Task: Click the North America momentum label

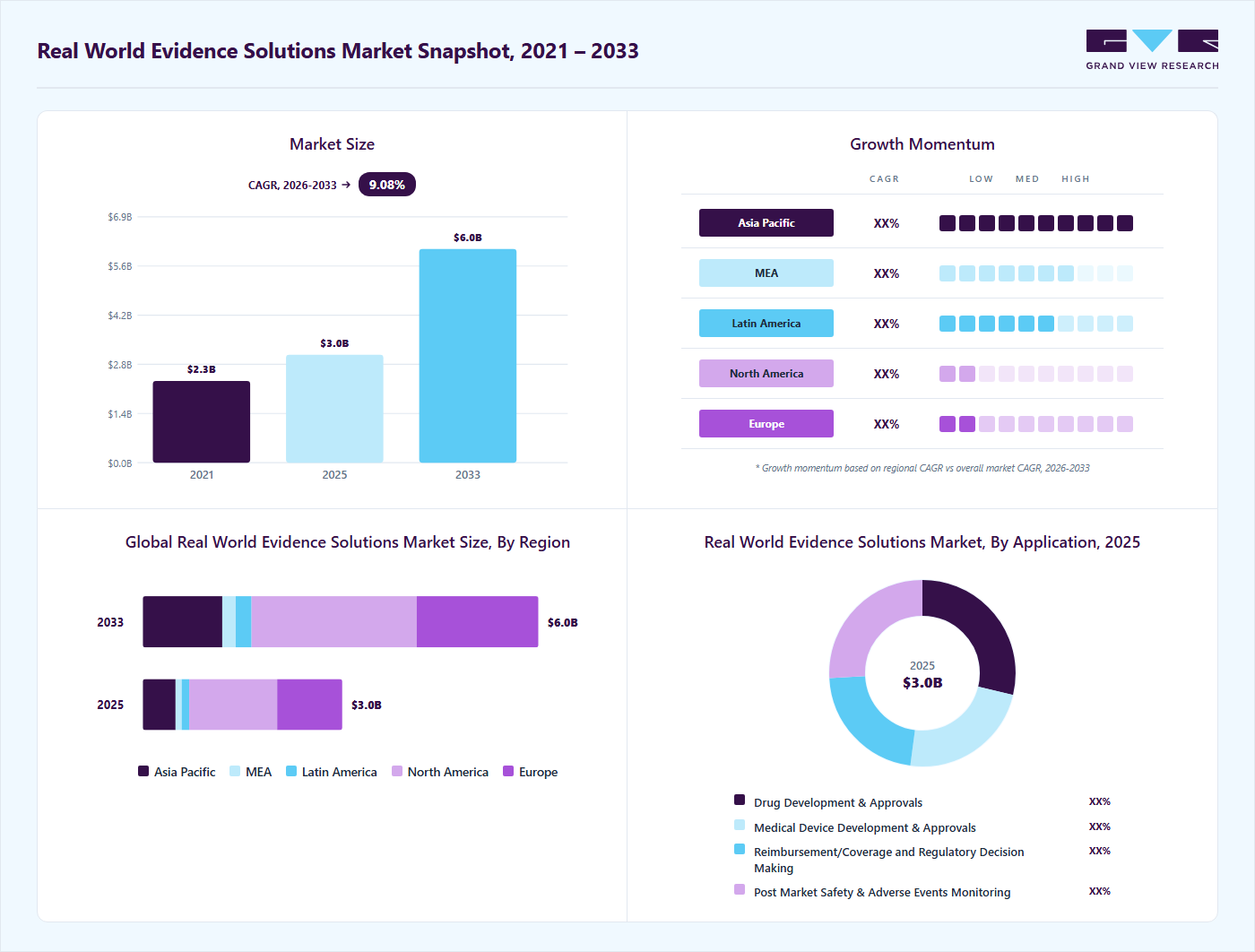Action: (766, 374)
